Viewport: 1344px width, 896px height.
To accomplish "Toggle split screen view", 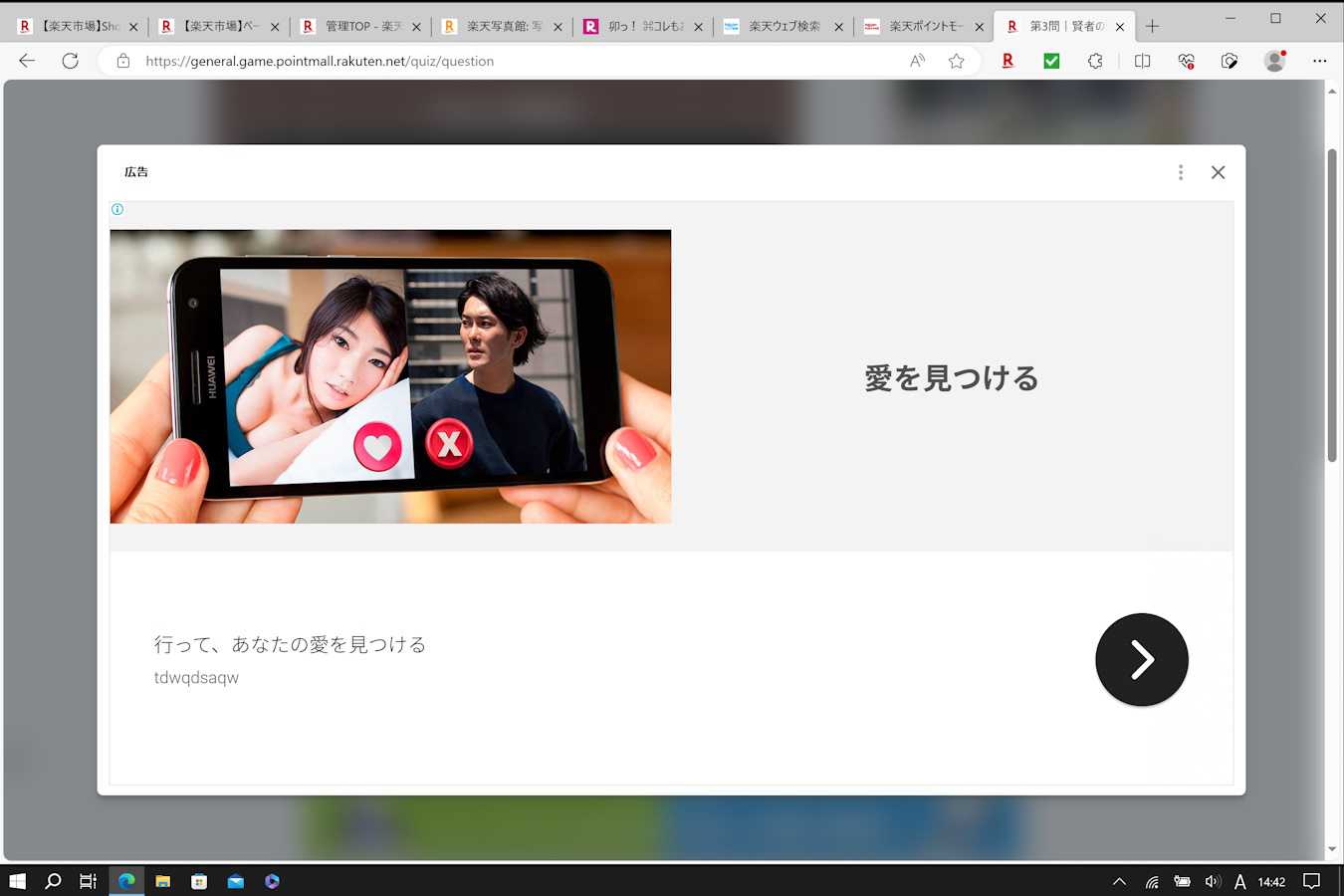I will coord(1142,61).
